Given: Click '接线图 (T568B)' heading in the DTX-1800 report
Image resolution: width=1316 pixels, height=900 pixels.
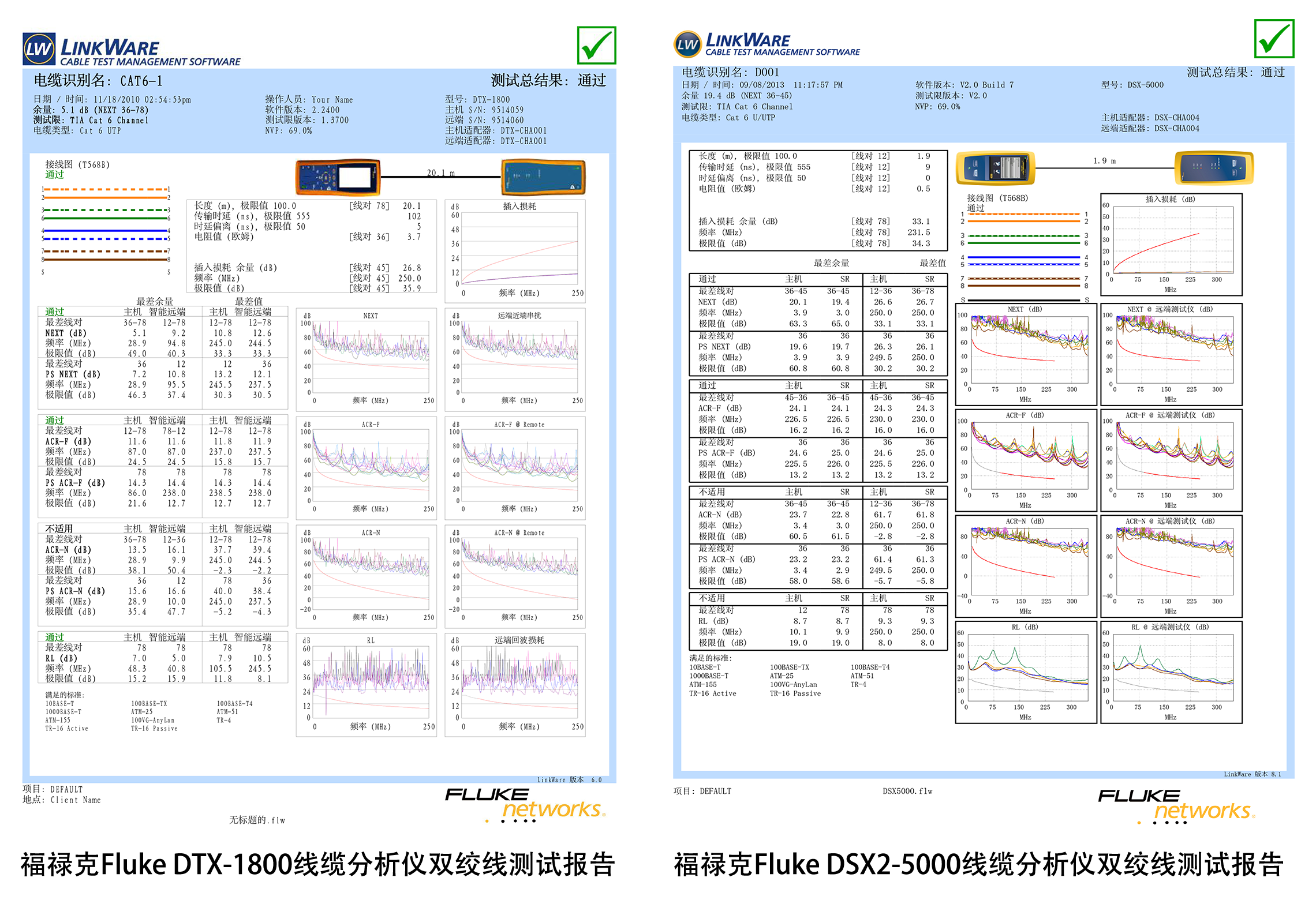Looking at the screenshot, I should coord(77,165).
